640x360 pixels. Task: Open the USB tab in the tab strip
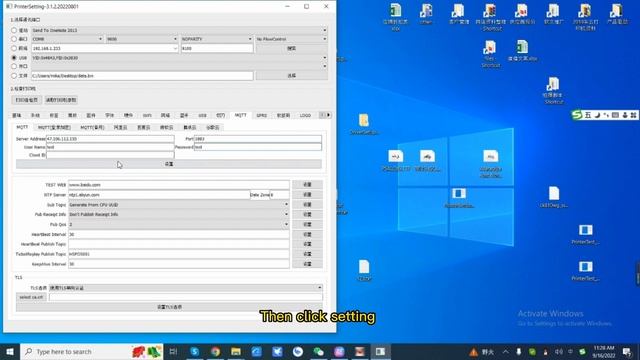202,116
